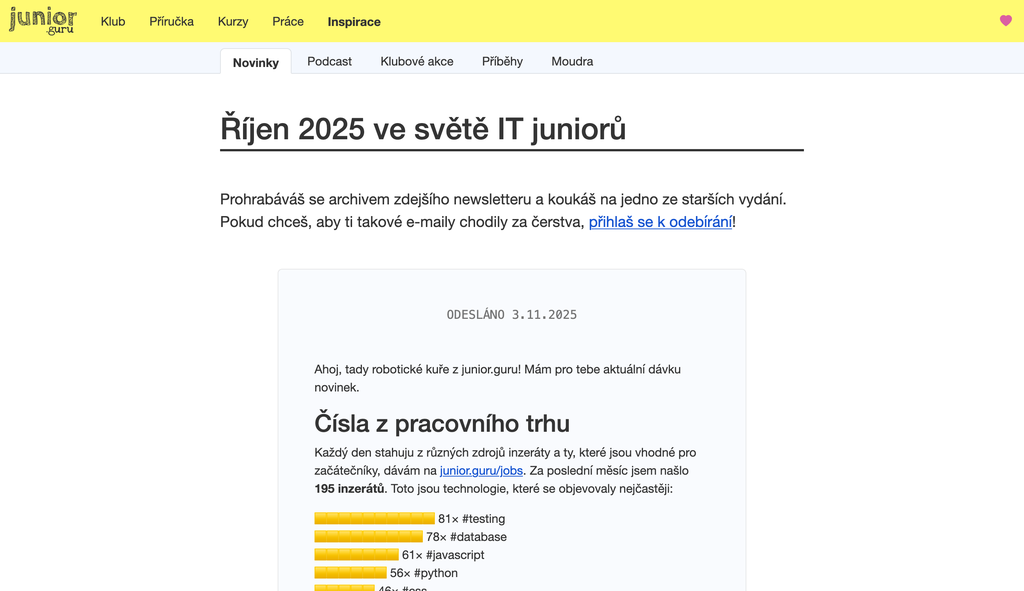Click the yellow bar for #testing
1024x591 pixels.
tap(374, 519)
